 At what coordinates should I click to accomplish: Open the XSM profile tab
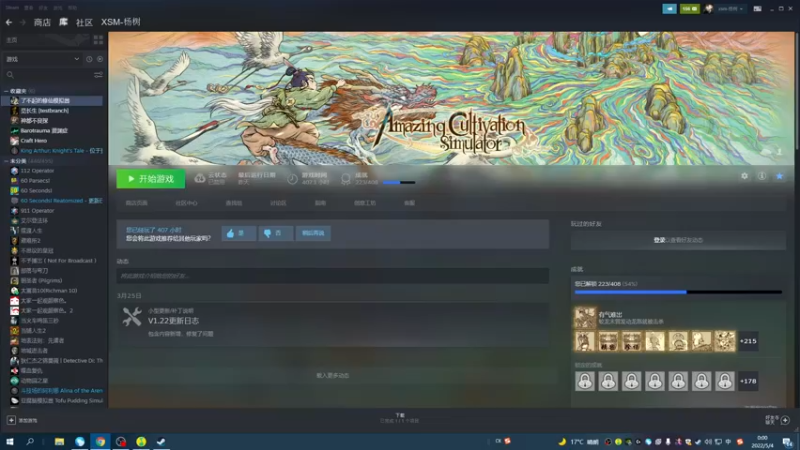click(120, 22)
